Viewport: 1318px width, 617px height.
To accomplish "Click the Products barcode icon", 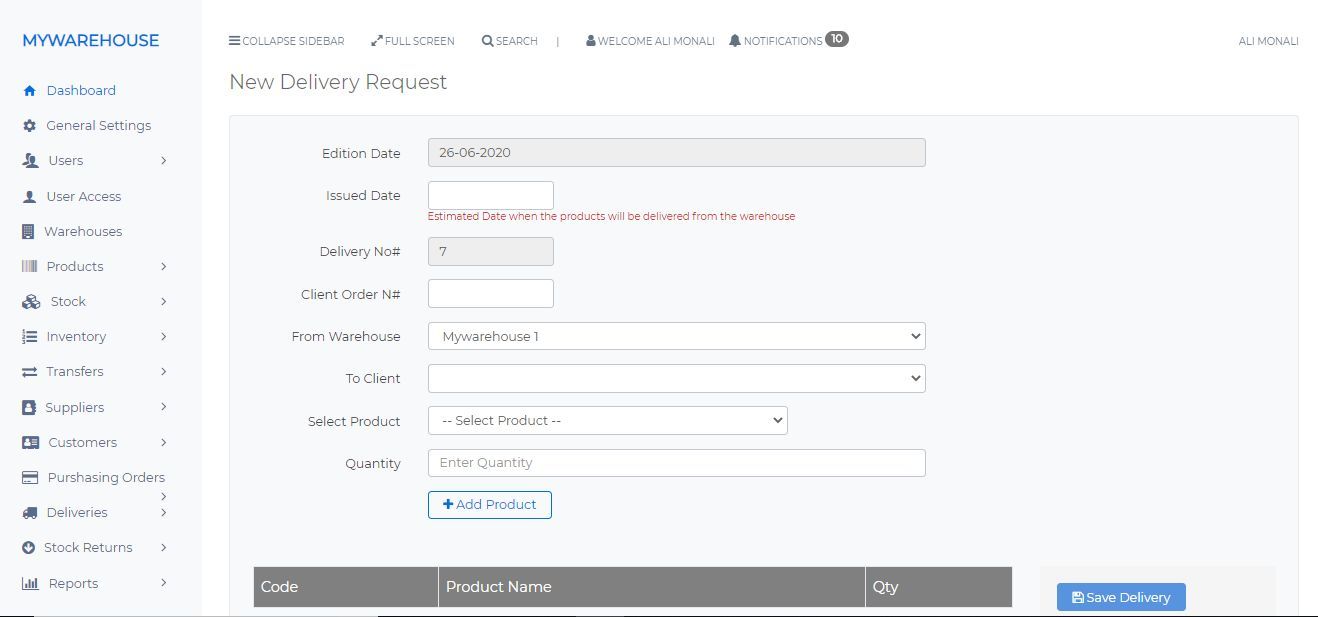I will tap(29, 267).
